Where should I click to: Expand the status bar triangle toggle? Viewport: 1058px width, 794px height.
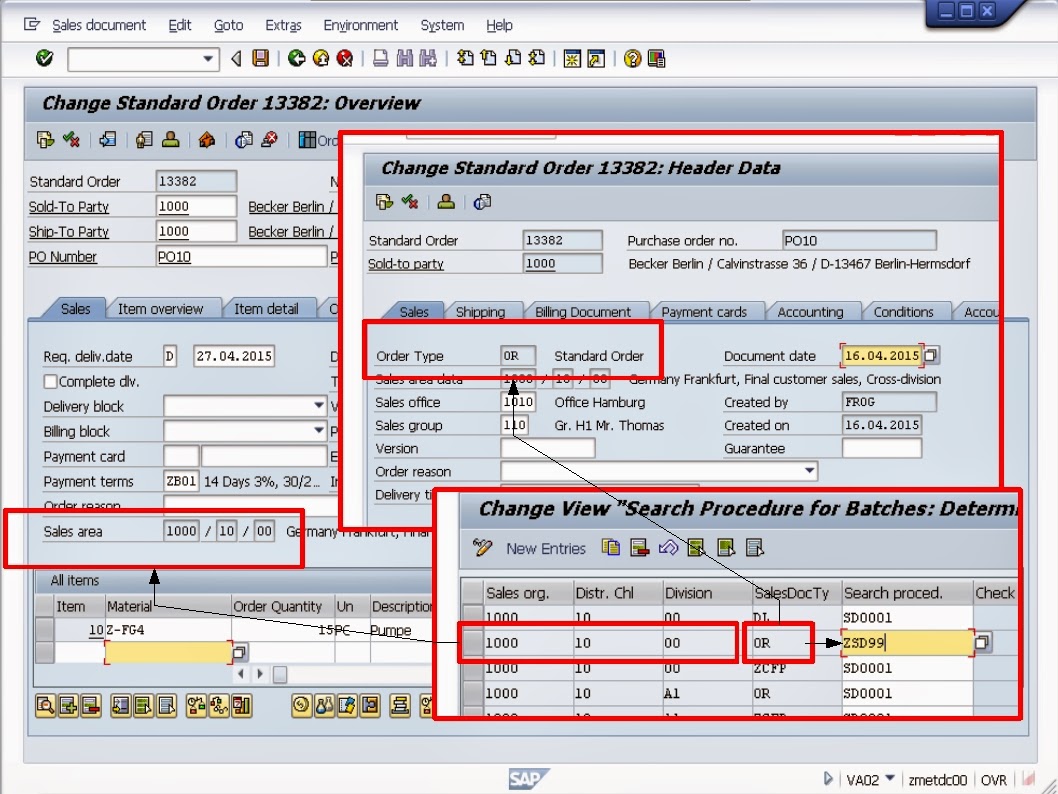click(828, 779)
